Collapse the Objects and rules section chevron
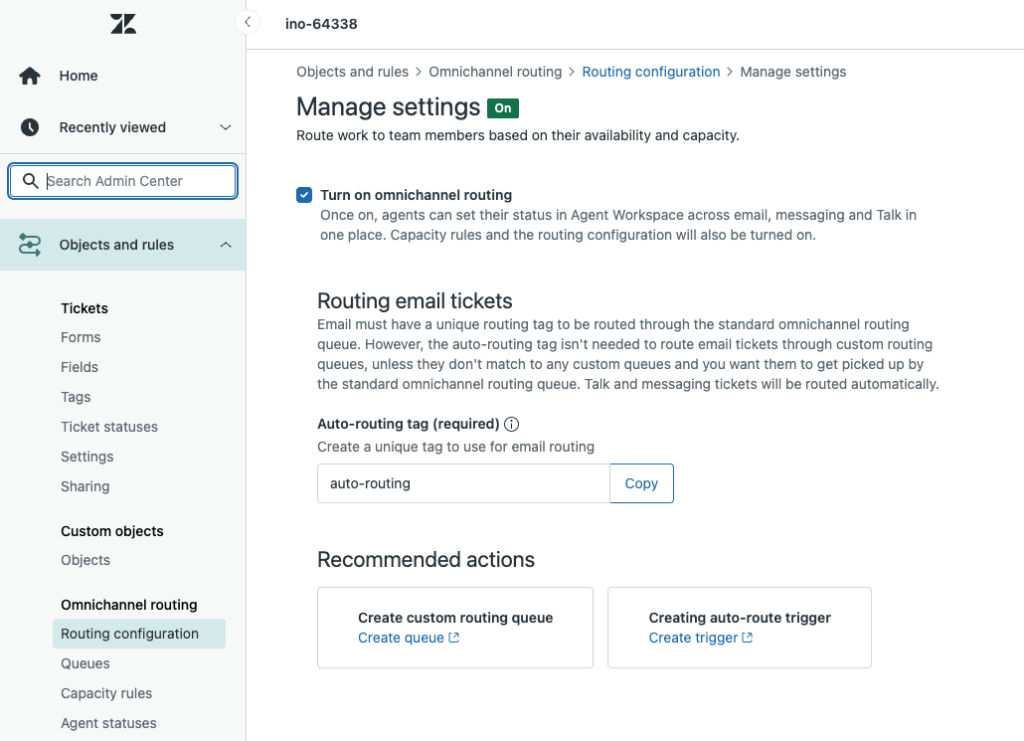This screenshot has height=741, width=1024. click(225, 245)
